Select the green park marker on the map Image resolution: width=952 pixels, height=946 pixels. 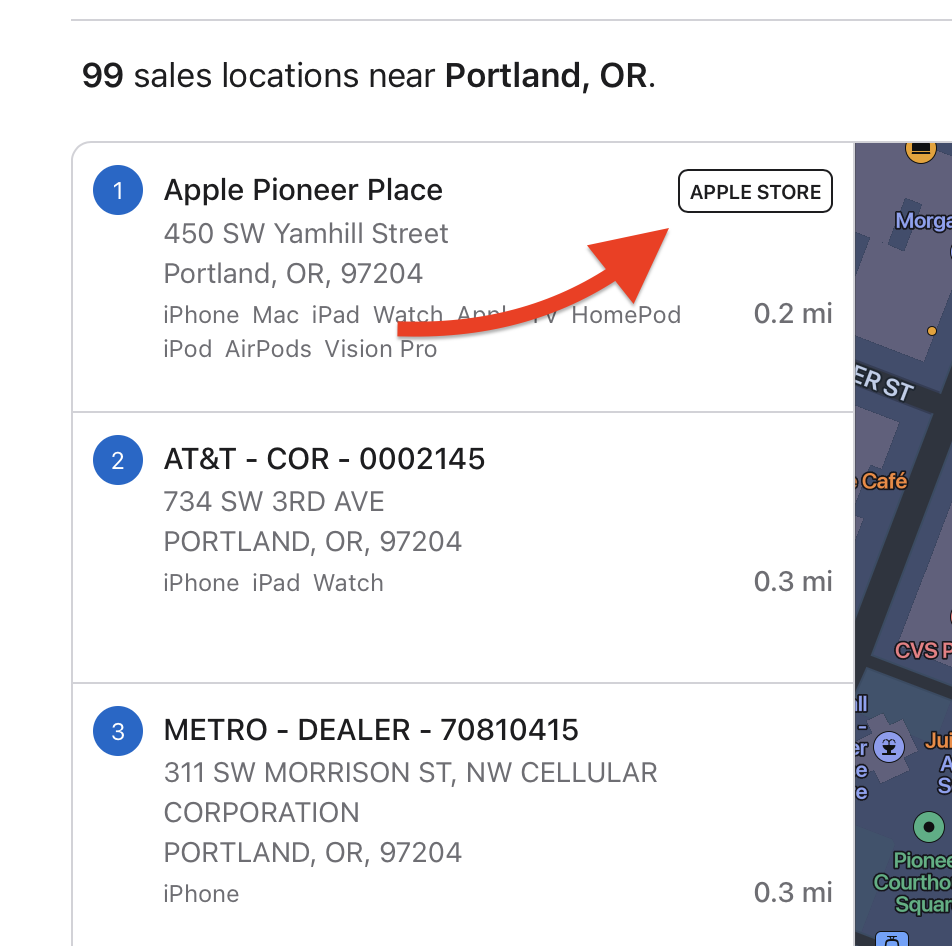click(929, 825)
